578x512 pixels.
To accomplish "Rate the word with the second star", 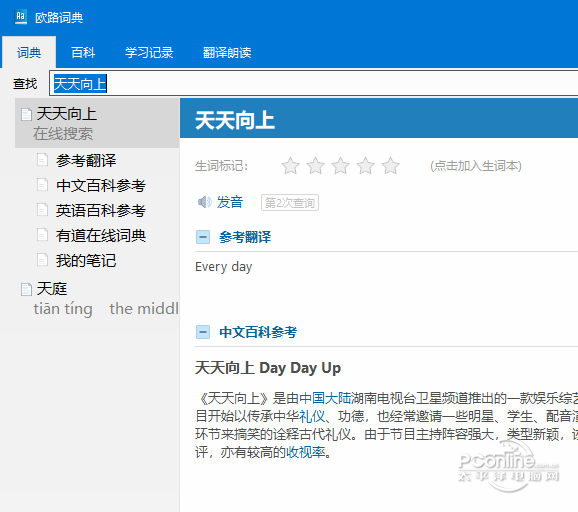I will click(x=316, y=166).
